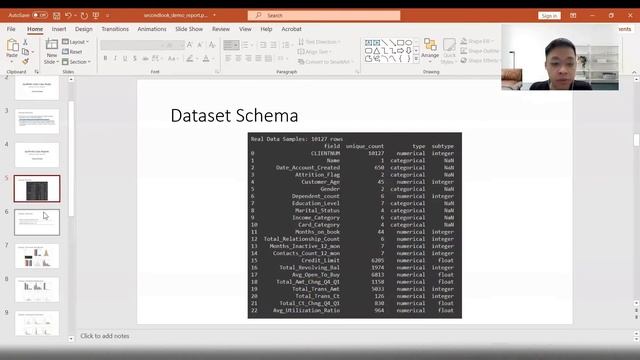This screenshot has height=360, width=640.
Task: Click the Sign in button
Action: (549, 16)
